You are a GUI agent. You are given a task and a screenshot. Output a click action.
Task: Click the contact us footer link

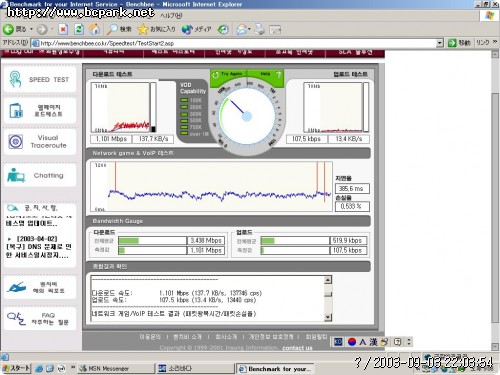297,348
